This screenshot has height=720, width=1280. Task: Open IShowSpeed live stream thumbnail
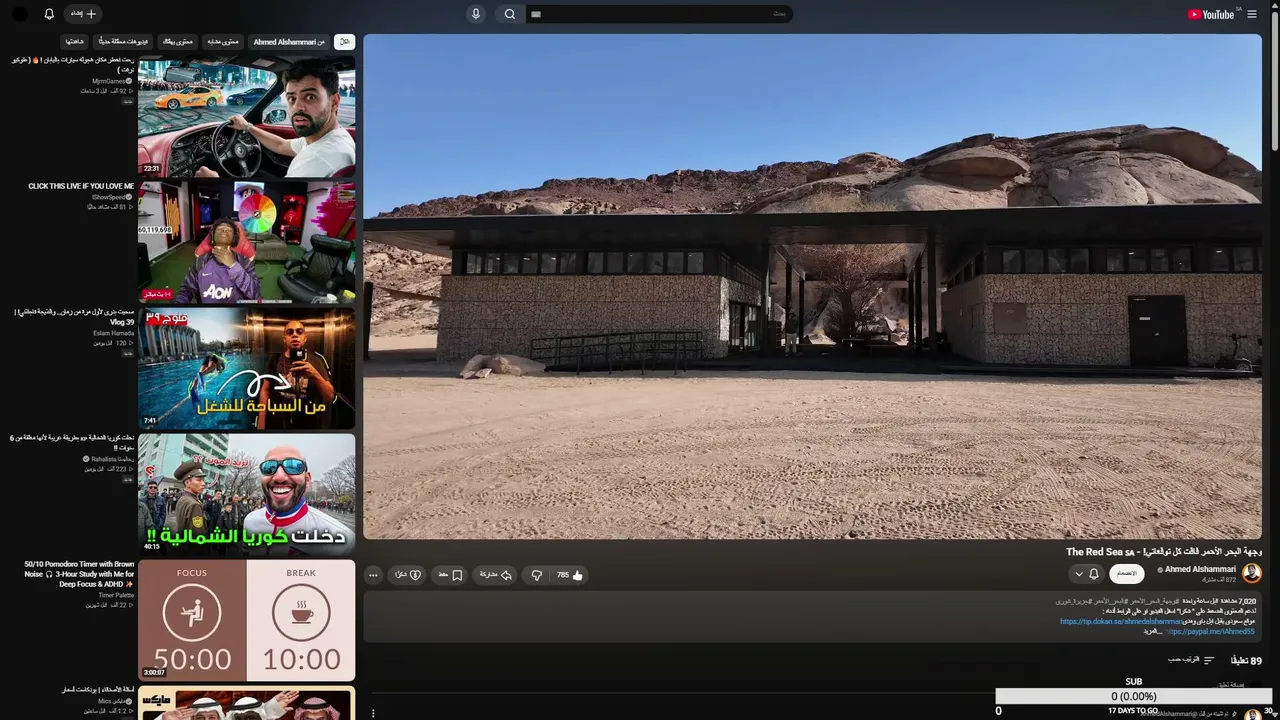246,242
